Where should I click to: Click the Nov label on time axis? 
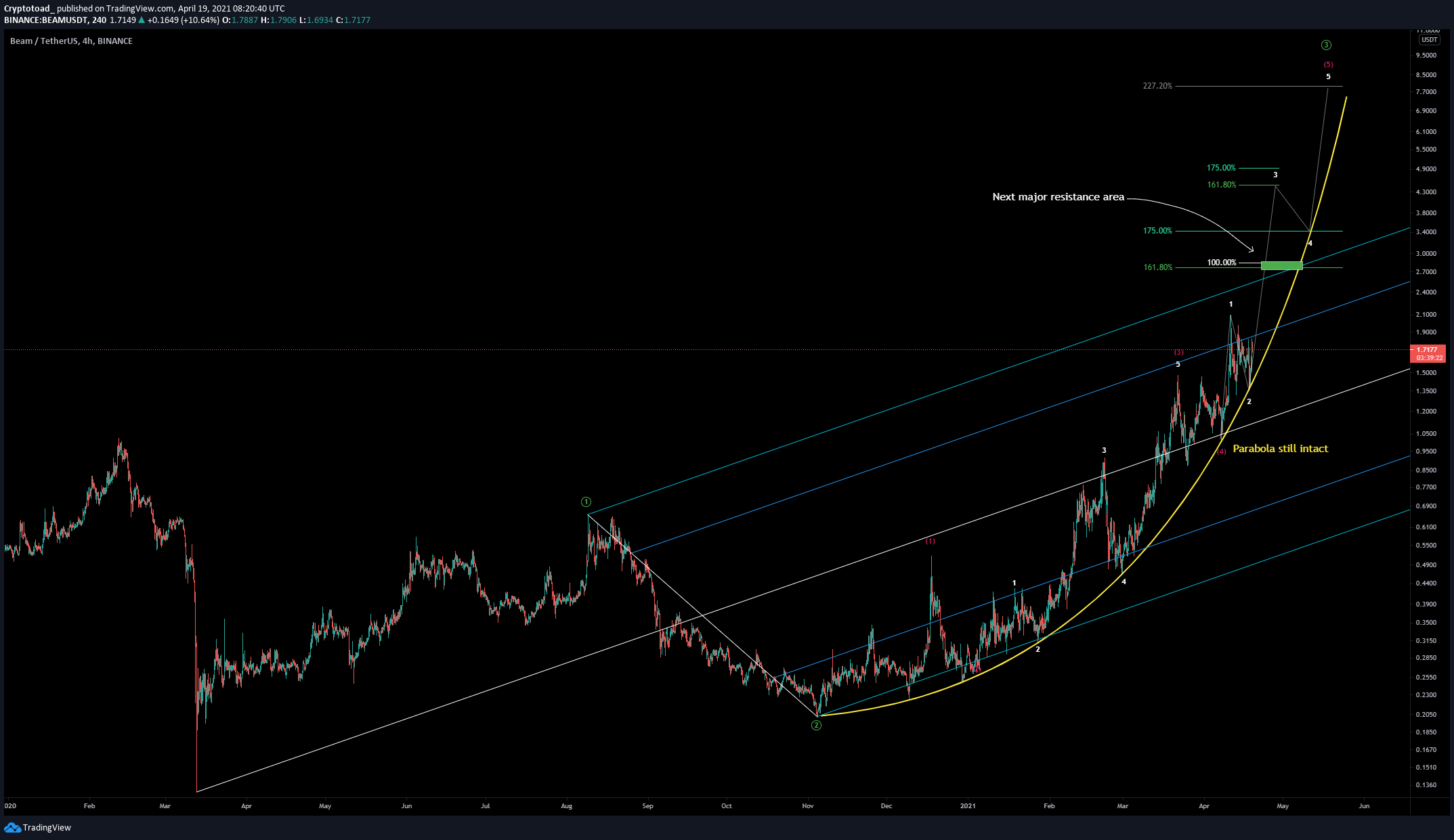pyautogui.click(x=807, y=806)
